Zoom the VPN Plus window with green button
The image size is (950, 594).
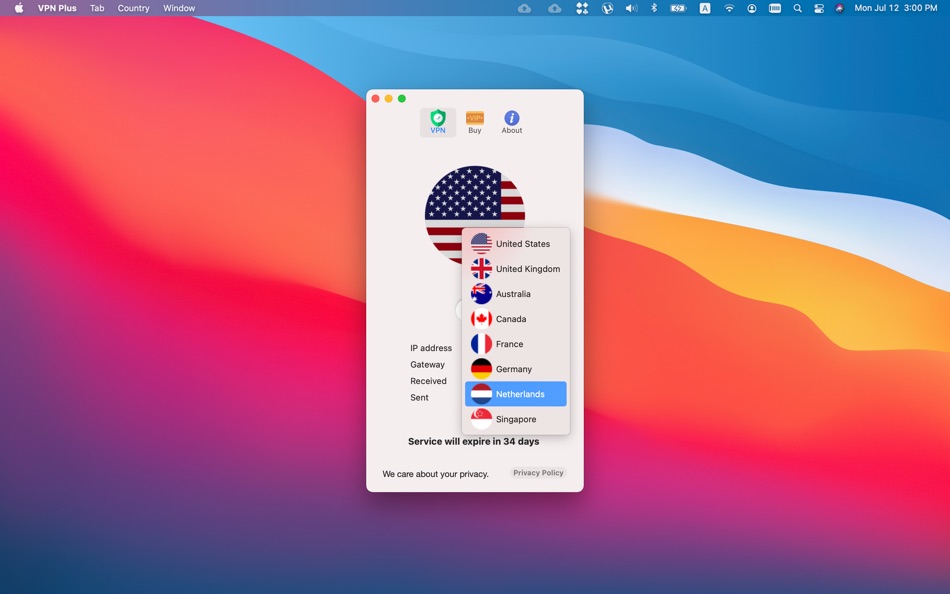tap(402, 98)
